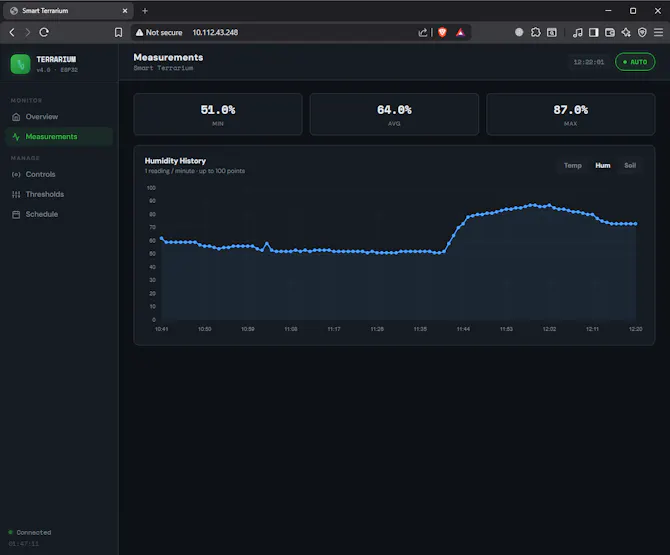The image size is (670, 555).
Task: Click the last data point on the chart
Action: click(x=636, y=224)
